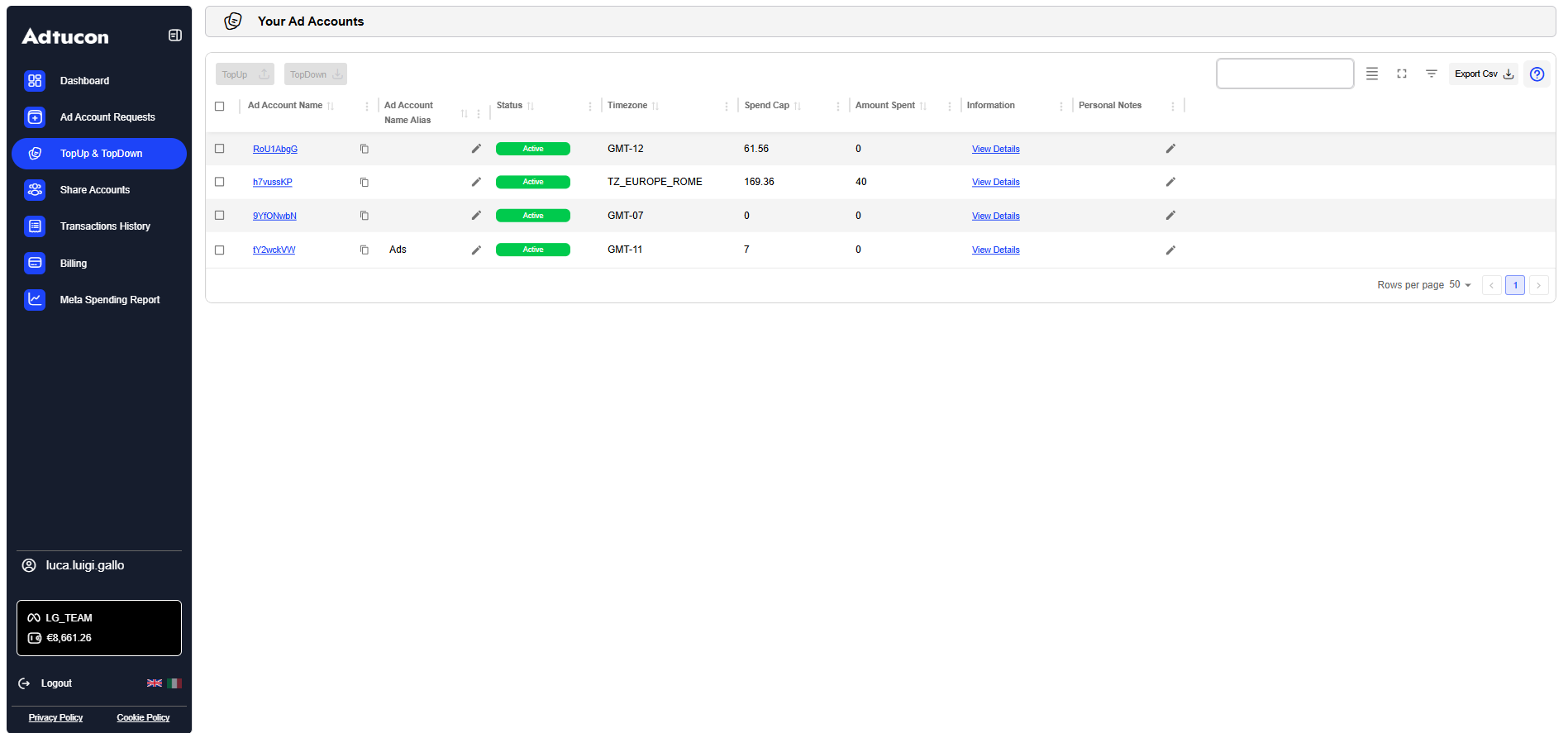Switch language to Italian flag
This screenshot has height=733, width=1568.
(x=174, y=683)
